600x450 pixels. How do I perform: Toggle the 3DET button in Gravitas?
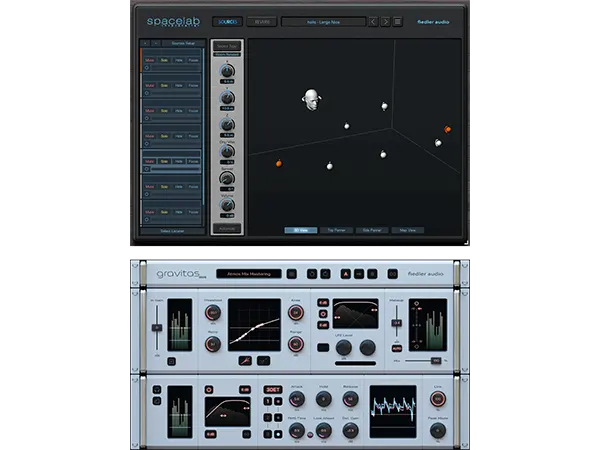[x=273, y=390]
